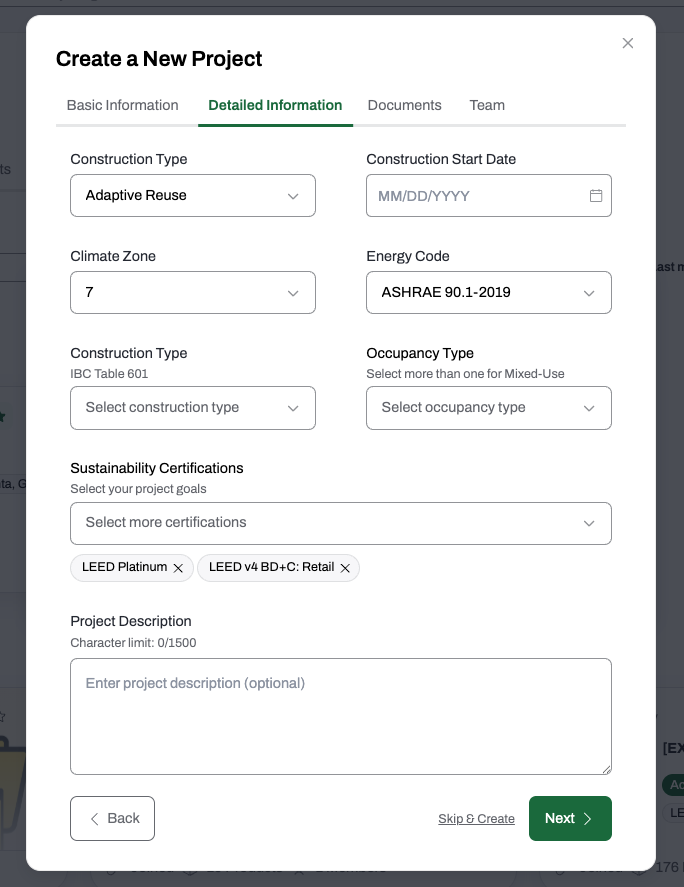
Task: Switch to the Basic Information tab
Action: (x=122, y=105)
